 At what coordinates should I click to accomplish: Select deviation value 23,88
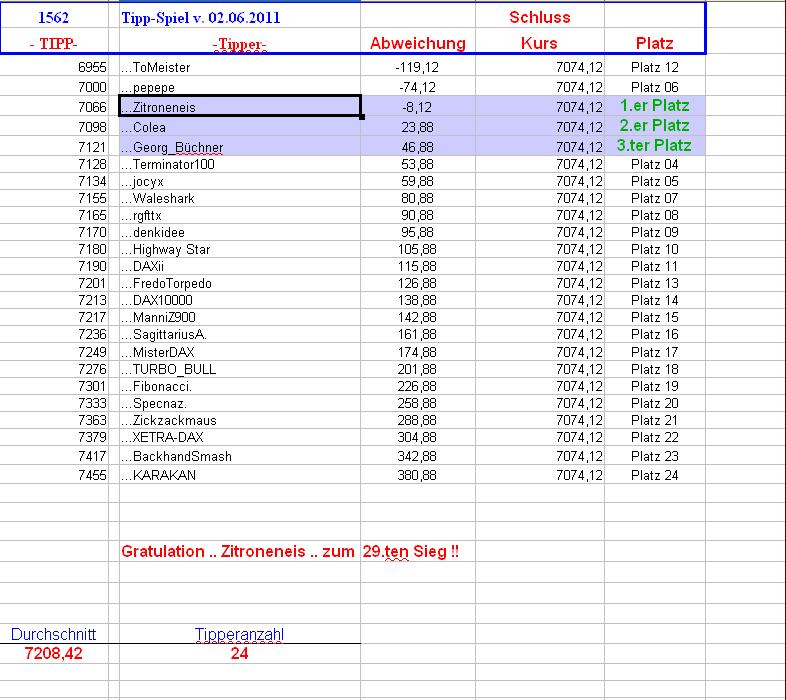tap(417, 127)
